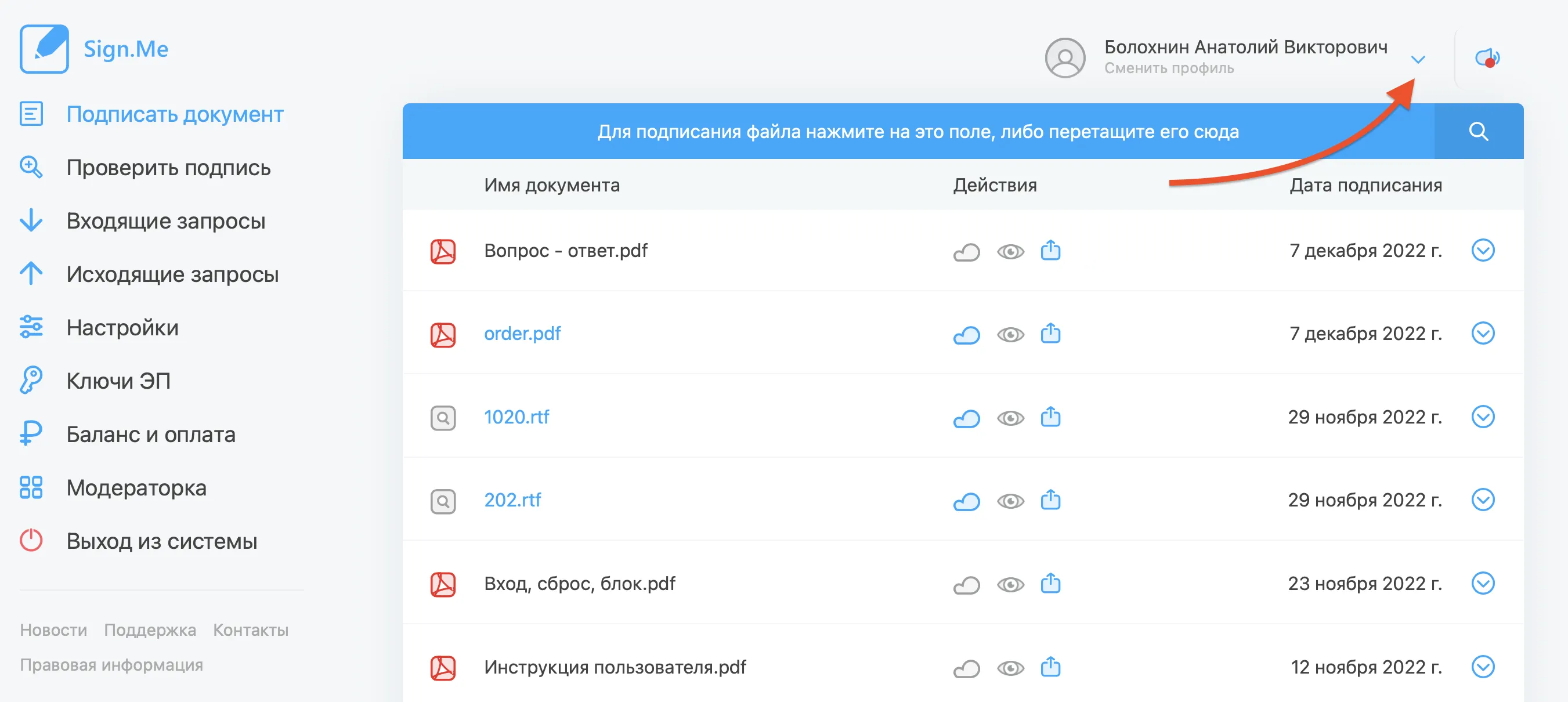Open order.pdf document link
The width and height of the screenshot is (1568, 702).
coord(522,334)
